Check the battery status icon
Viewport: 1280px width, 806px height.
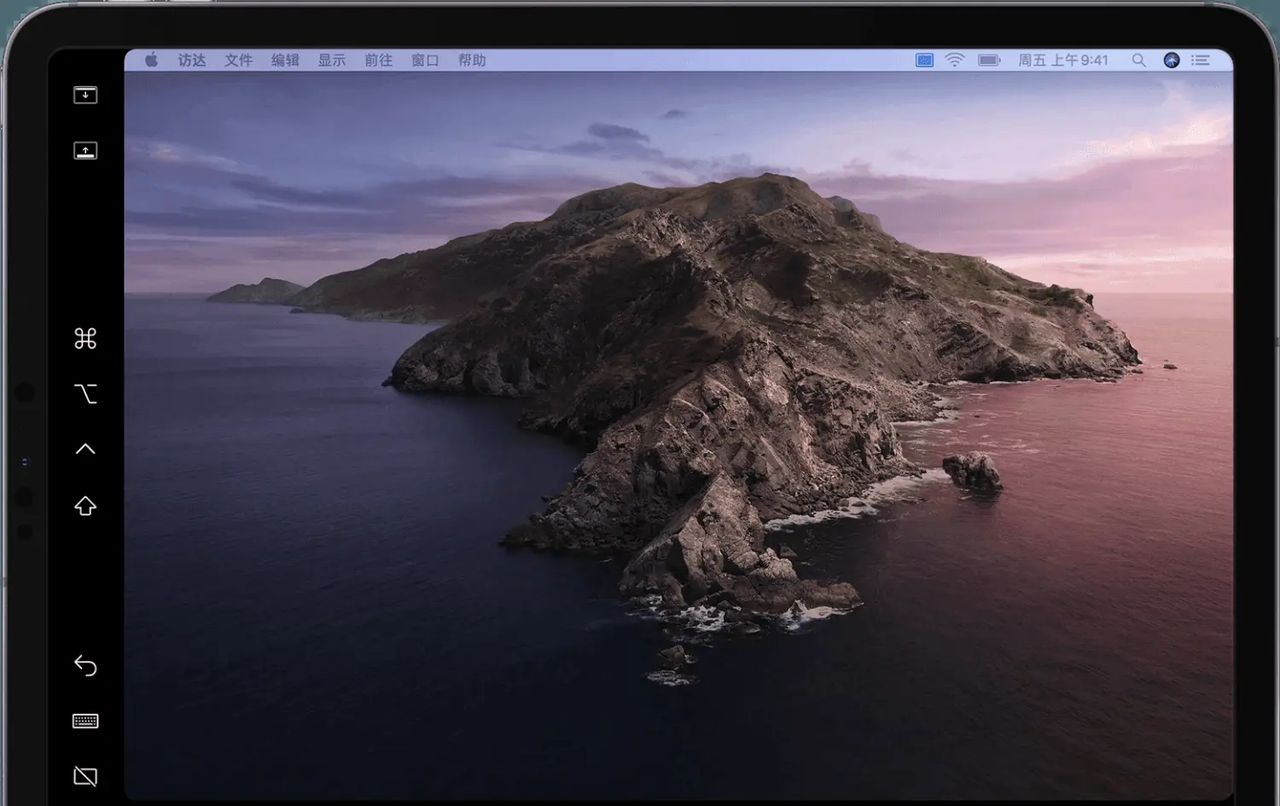[x=989, y=60]
